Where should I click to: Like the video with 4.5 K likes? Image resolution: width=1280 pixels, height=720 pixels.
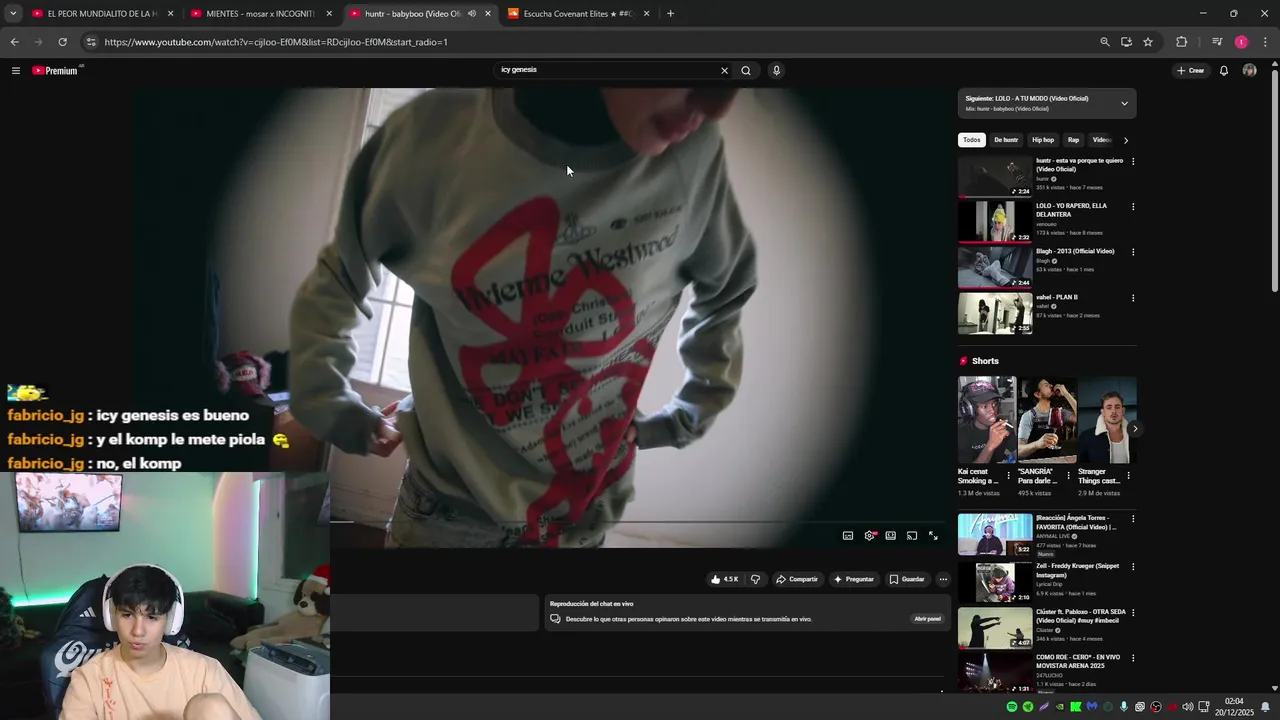click(x=725, y=579)
